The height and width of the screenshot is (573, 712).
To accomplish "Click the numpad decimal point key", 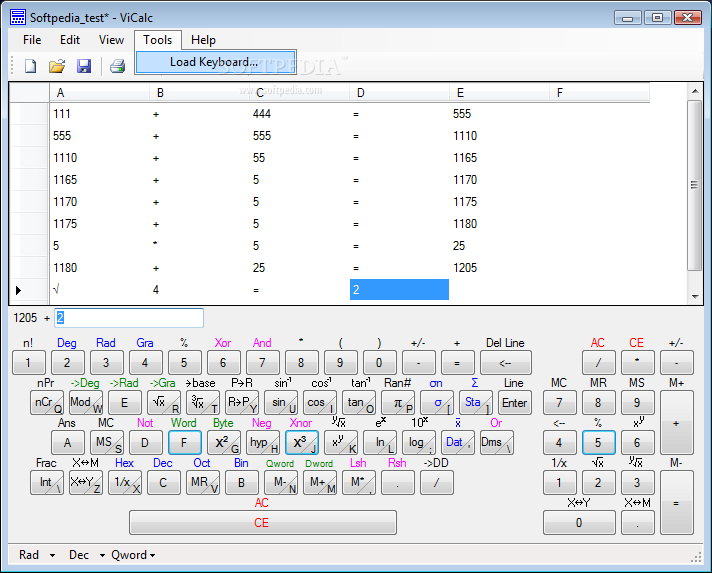I will point(638,523).
